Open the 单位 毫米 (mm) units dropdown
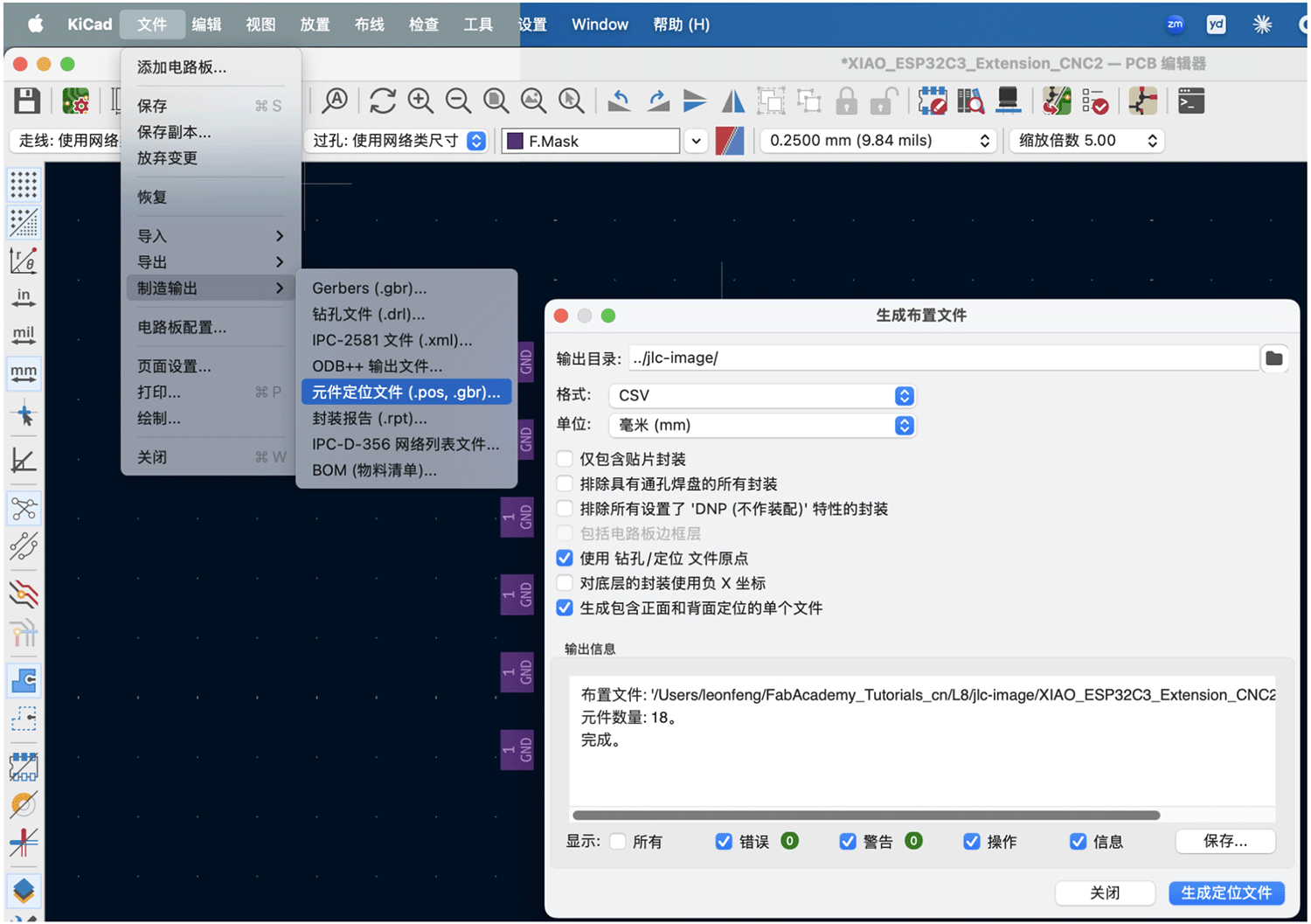 (762, 425)
